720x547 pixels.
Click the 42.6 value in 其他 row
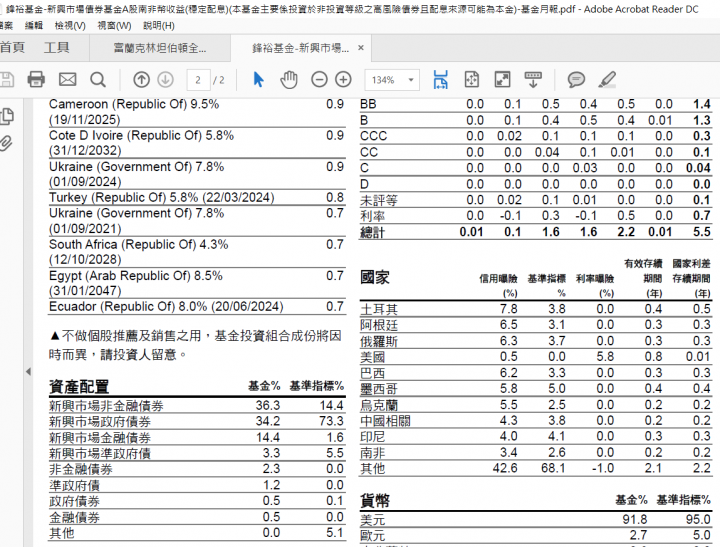click(505, 468)
